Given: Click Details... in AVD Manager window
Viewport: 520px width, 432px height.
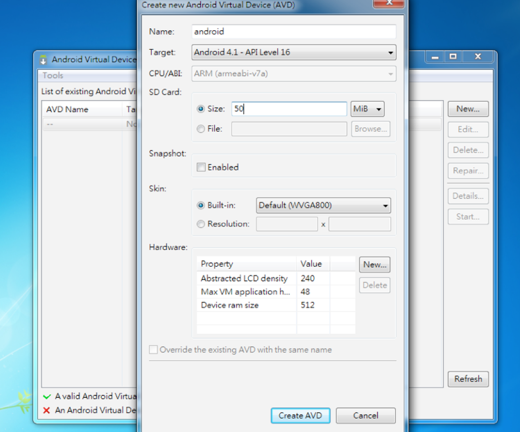Looking at the screenshot, I should [468, 196].
